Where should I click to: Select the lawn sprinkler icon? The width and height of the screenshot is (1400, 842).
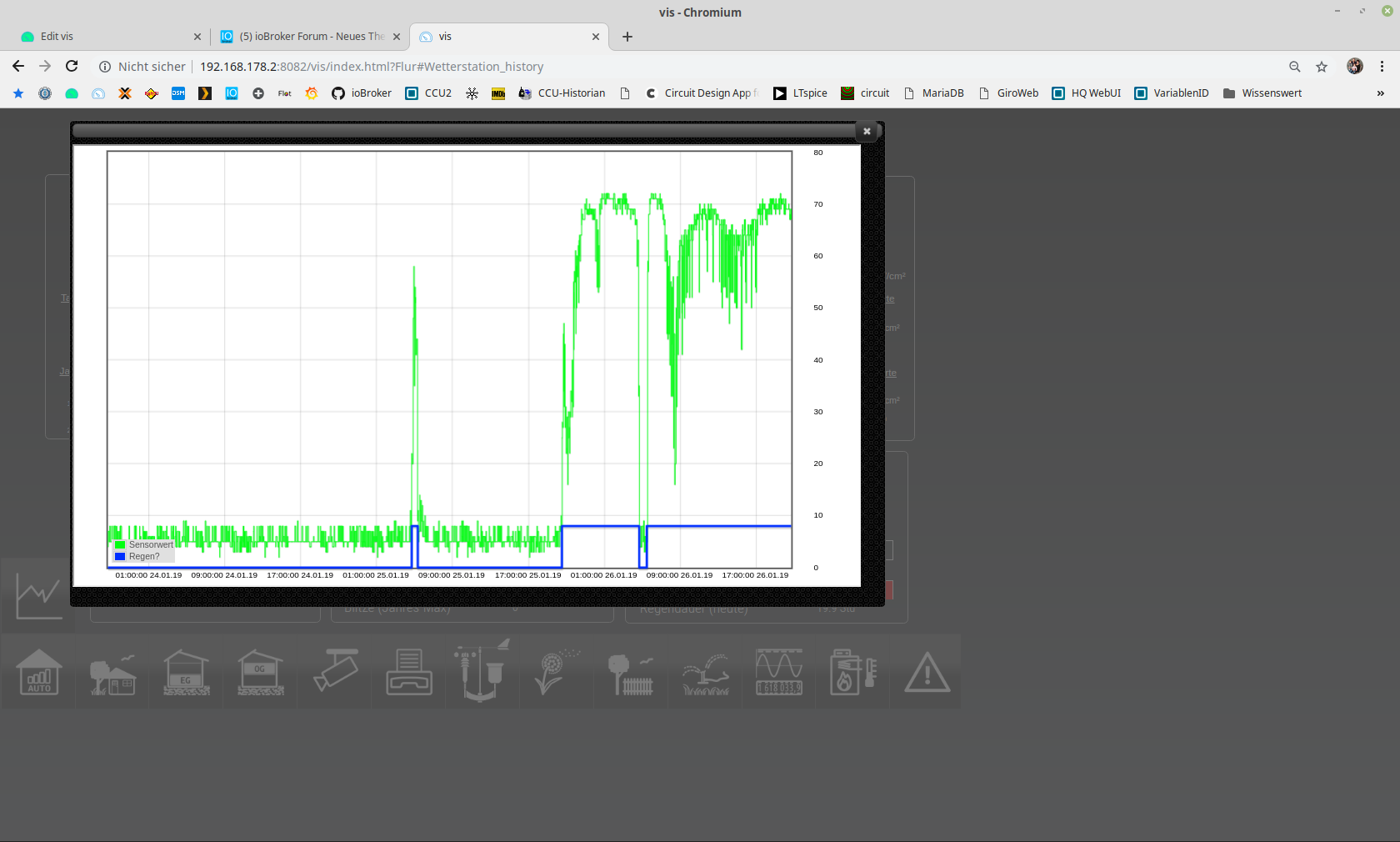[705, 672]
